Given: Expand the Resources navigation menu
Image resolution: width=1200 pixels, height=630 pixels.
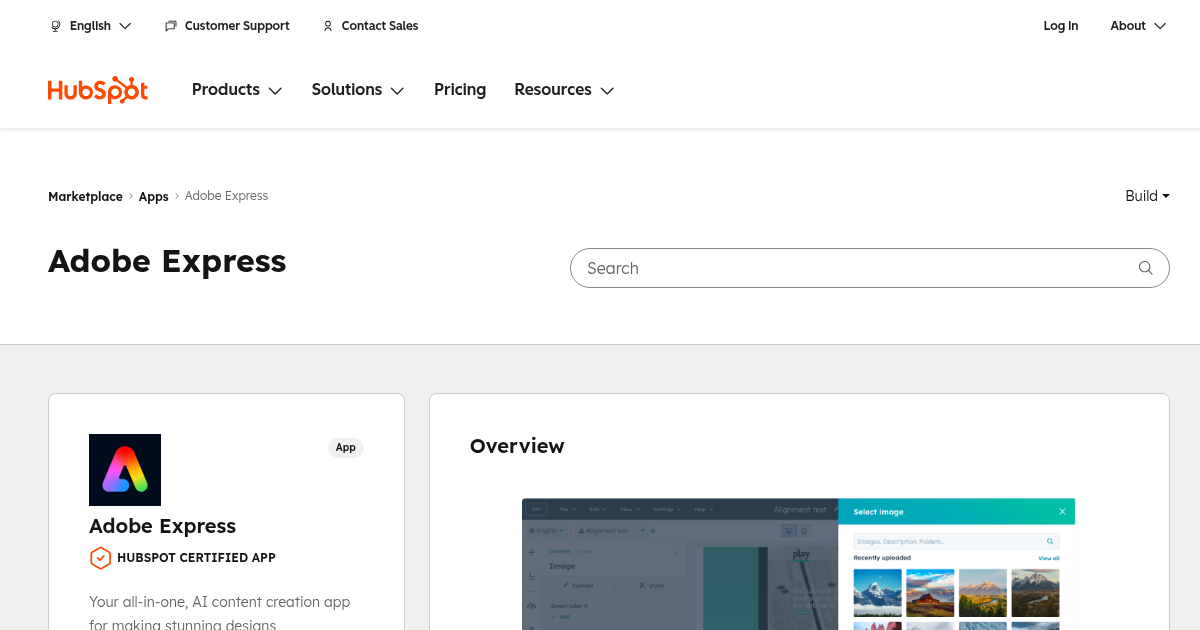Looking at the screenshot, I should click(563, 90).
